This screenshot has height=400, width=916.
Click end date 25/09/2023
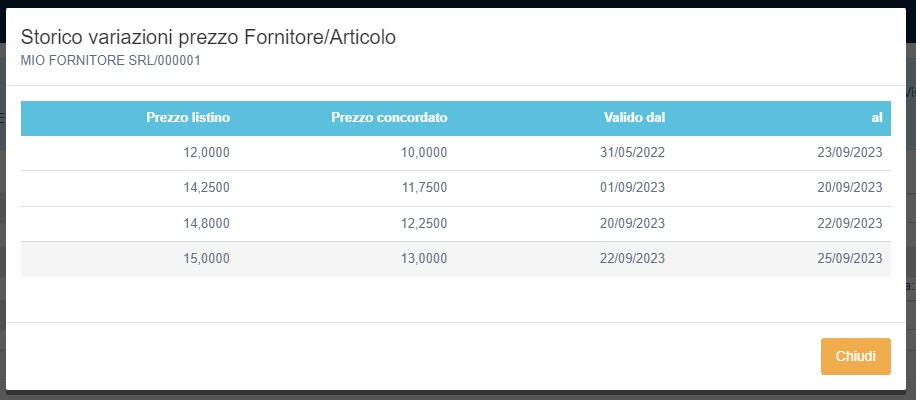click(x=849, y=258)
